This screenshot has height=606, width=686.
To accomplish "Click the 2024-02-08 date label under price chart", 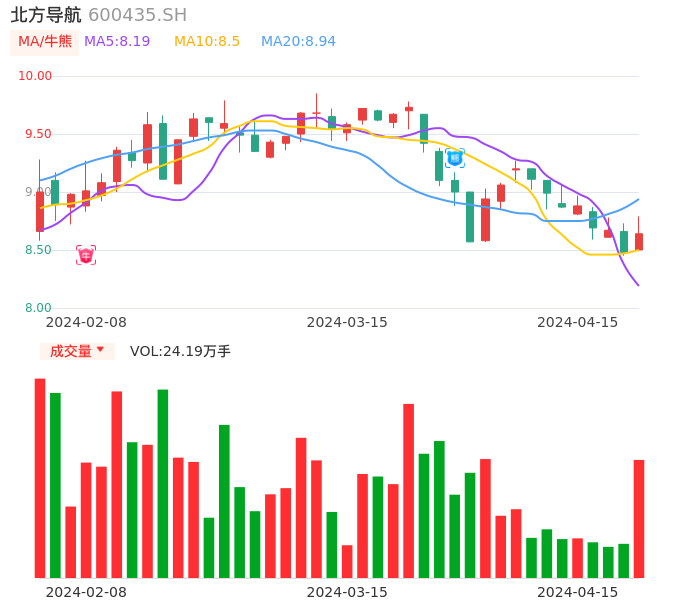I will pos(86,322).
